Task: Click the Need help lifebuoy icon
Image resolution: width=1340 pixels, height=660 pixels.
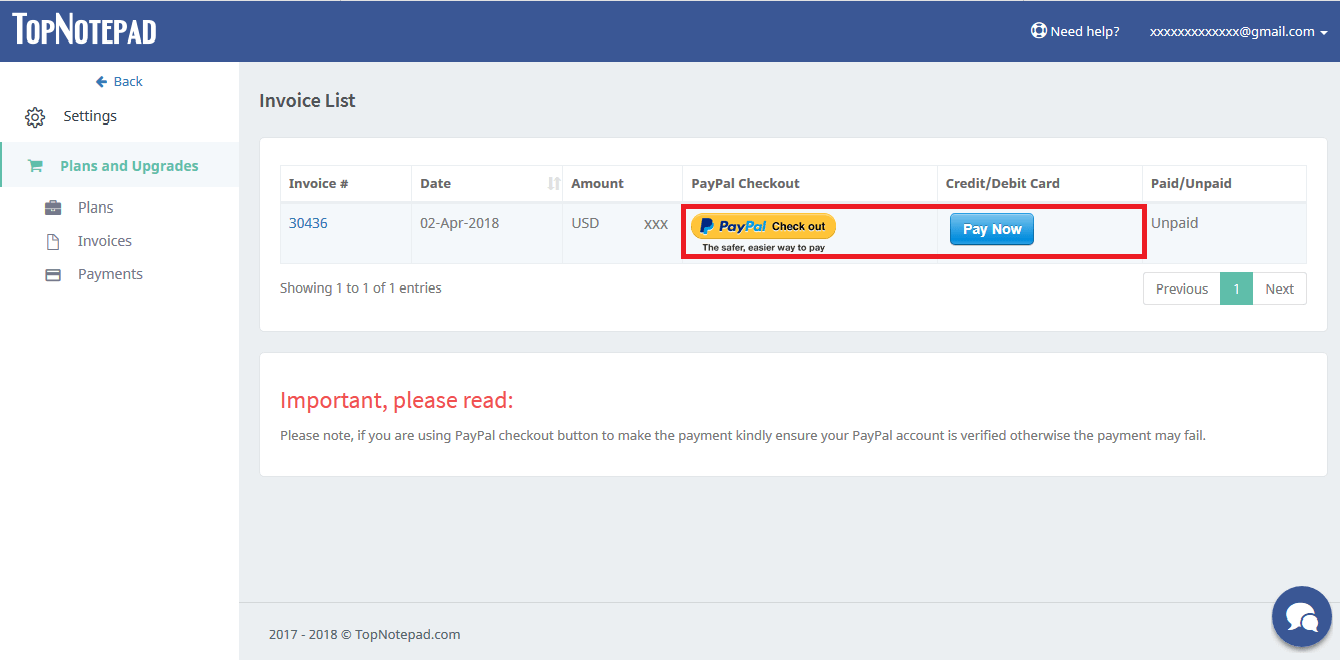Action: pyautogui.click(x=1039, y=31)
